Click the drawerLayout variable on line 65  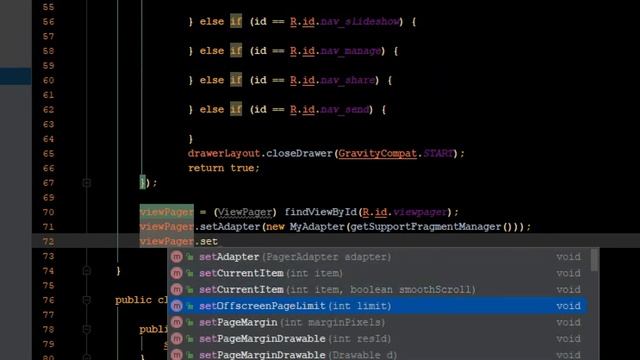(x=224, y=153)
